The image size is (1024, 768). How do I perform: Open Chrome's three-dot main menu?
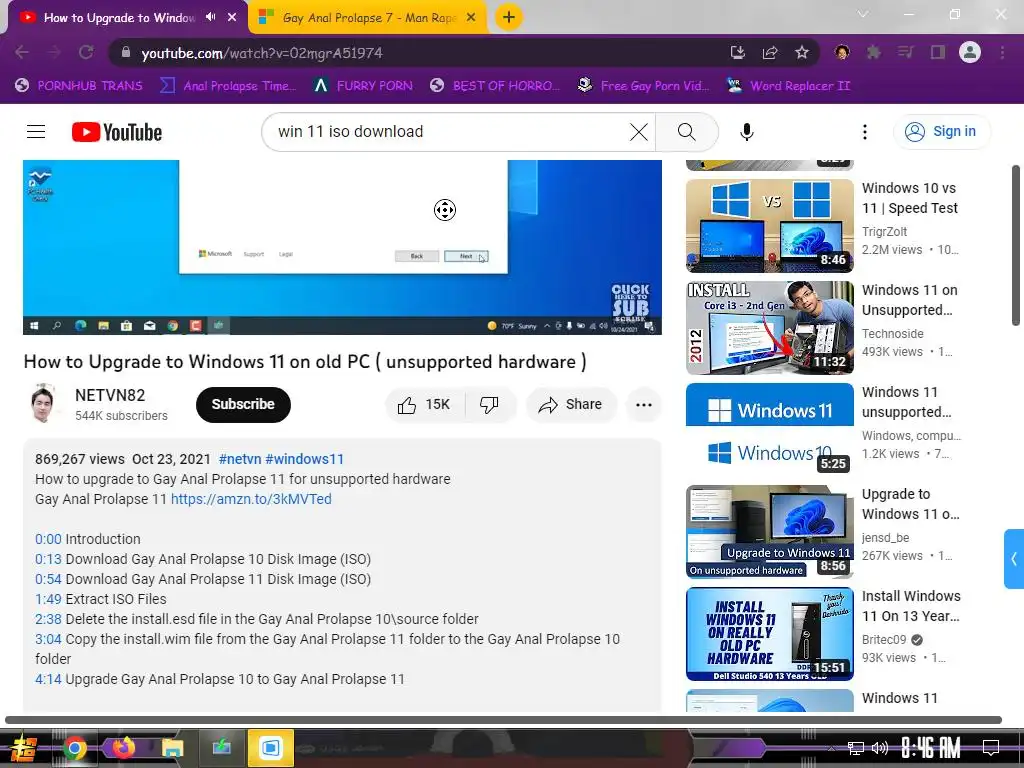[x=1002, y=52]
